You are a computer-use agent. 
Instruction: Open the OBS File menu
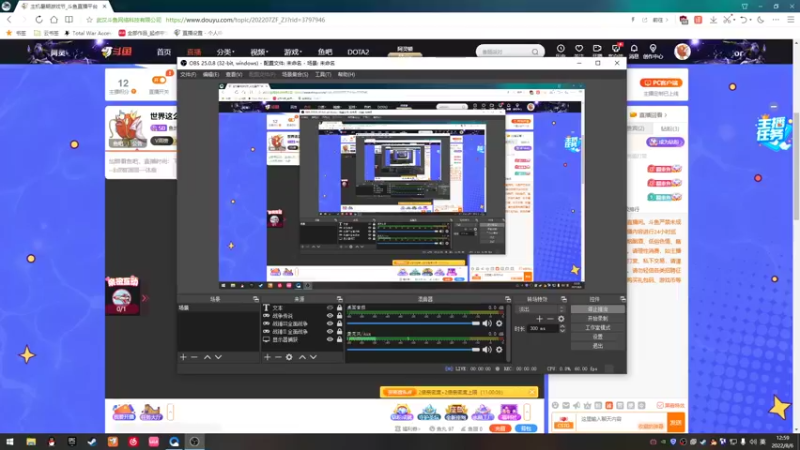[188, 74]
